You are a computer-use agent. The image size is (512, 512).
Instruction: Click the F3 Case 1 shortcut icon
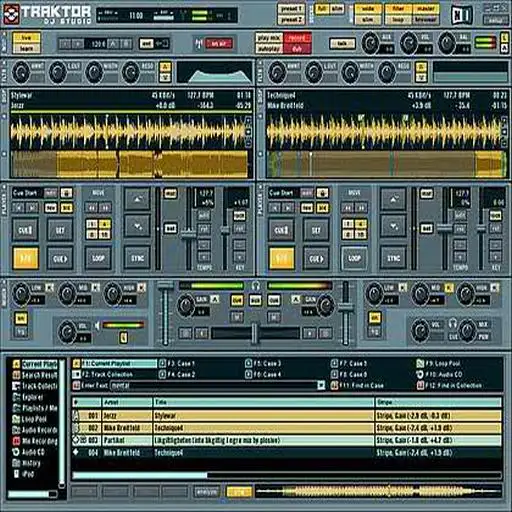click(x=162, y=363)
